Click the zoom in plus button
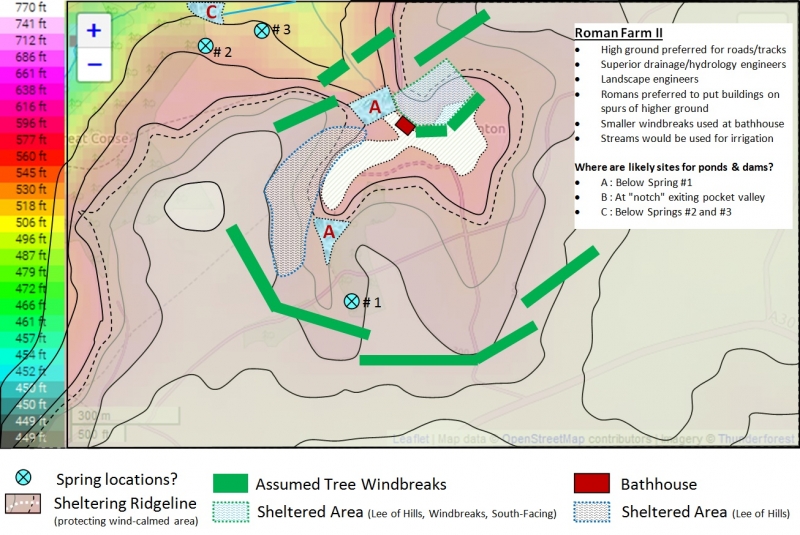The height and width of the screenshot is (535, 800). click(x=93, y=30)
